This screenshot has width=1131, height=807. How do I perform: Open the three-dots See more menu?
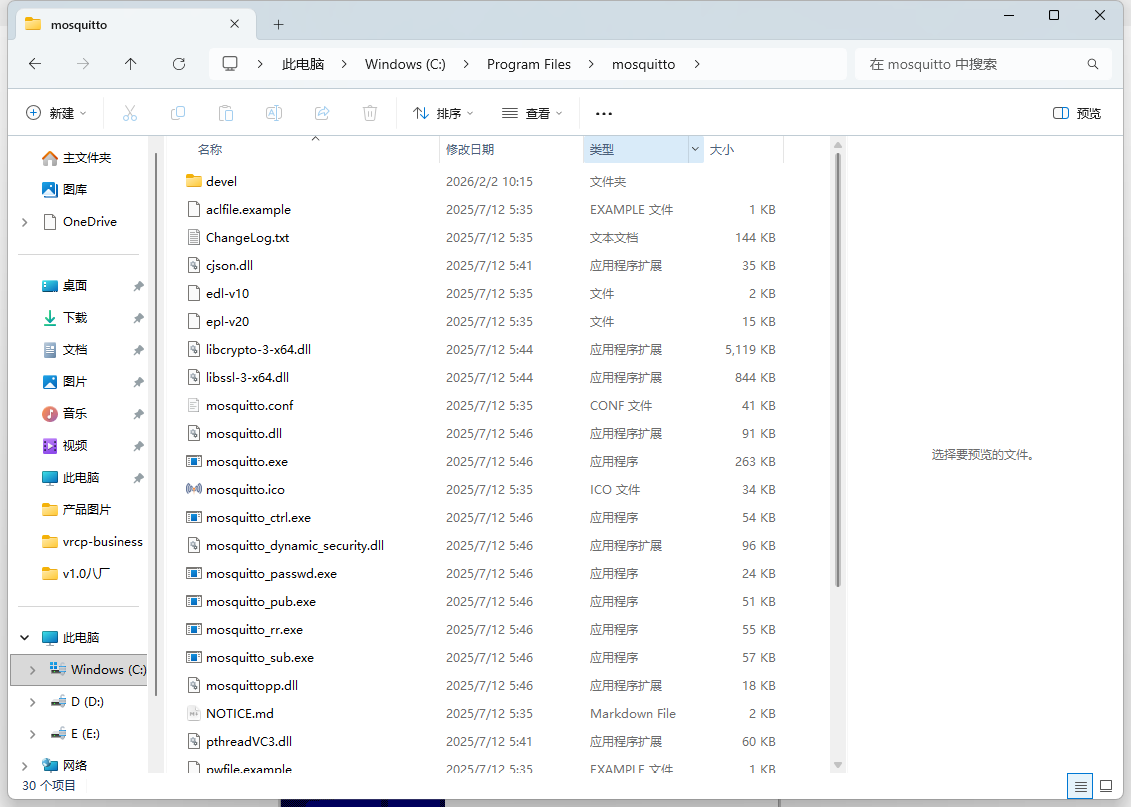[x=604, y=113]
